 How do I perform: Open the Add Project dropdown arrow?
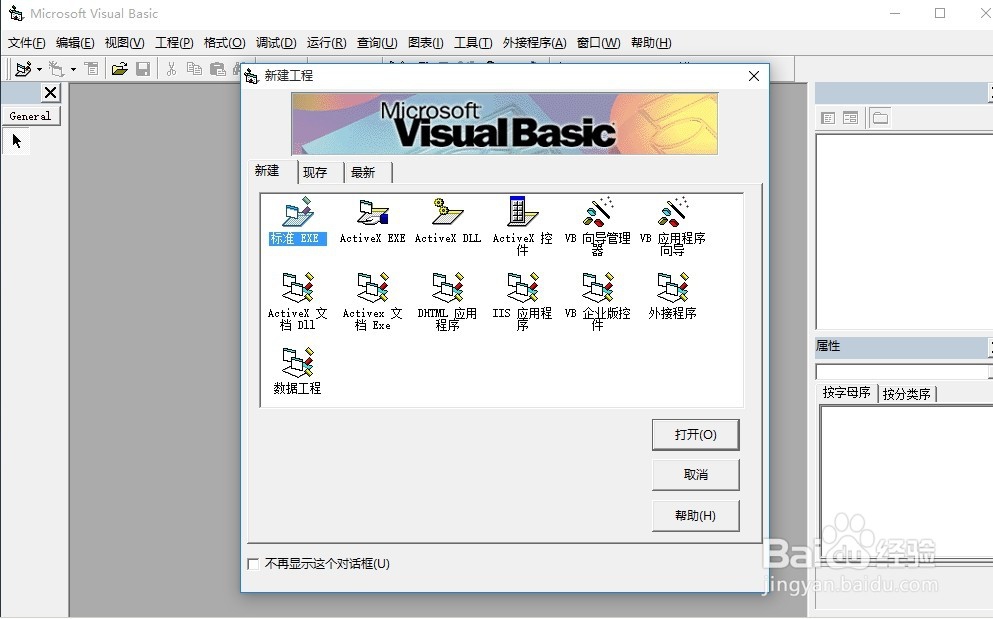click(39, 69)
